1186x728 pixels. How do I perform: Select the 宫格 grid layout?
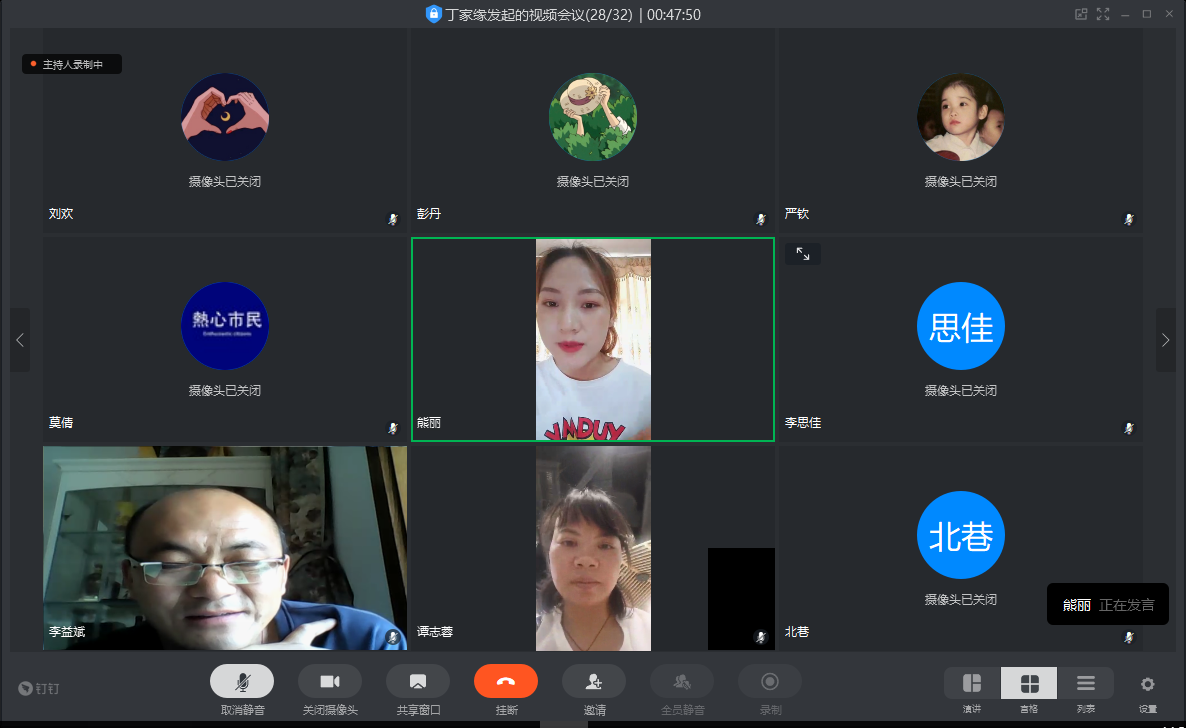pyautogui.click(x=1029, y=683)
